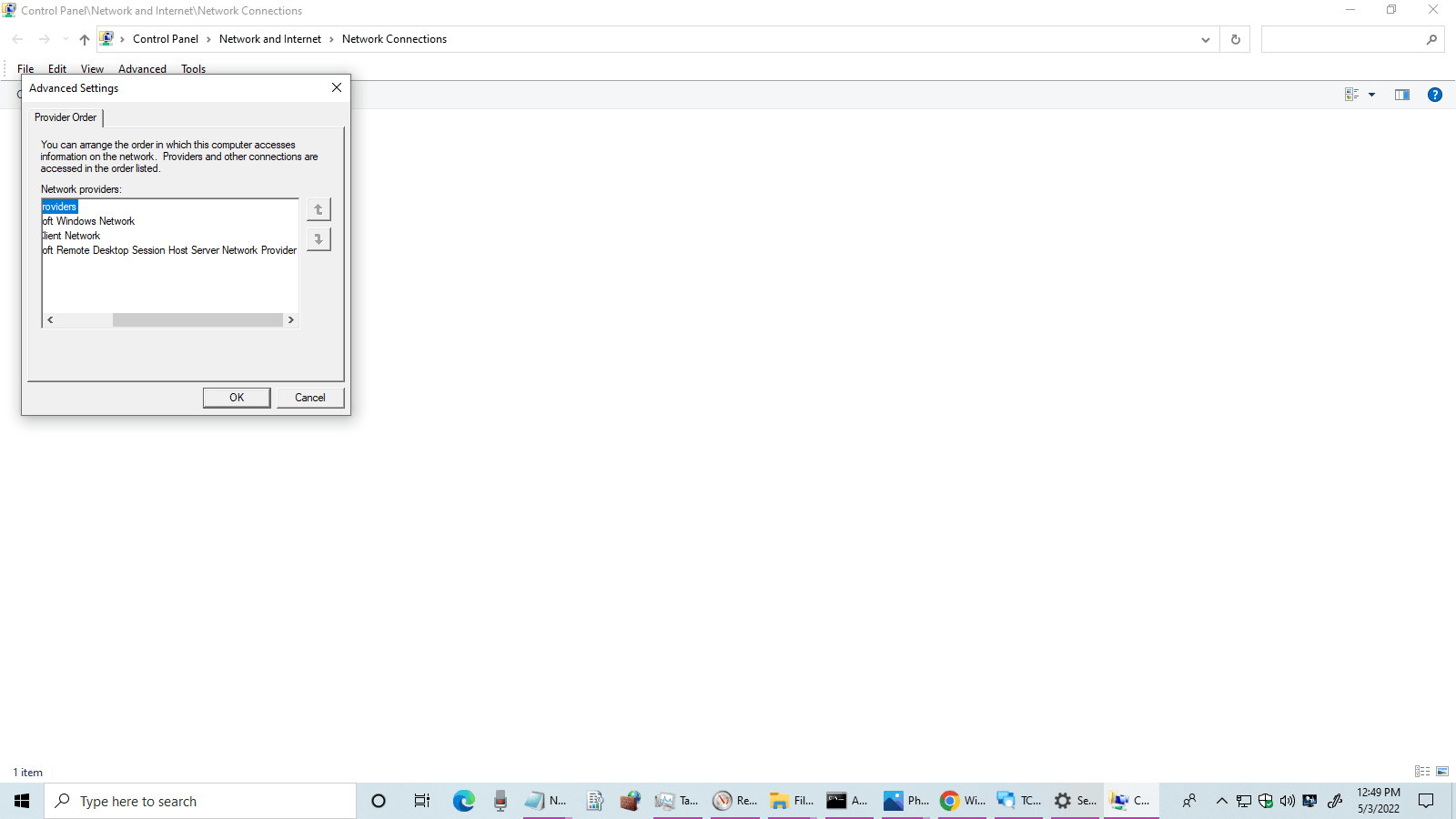1456x819 pixels.
Task: Refresh the Network Connections view
Action: pyautogui.click(x=1236, y=39)
